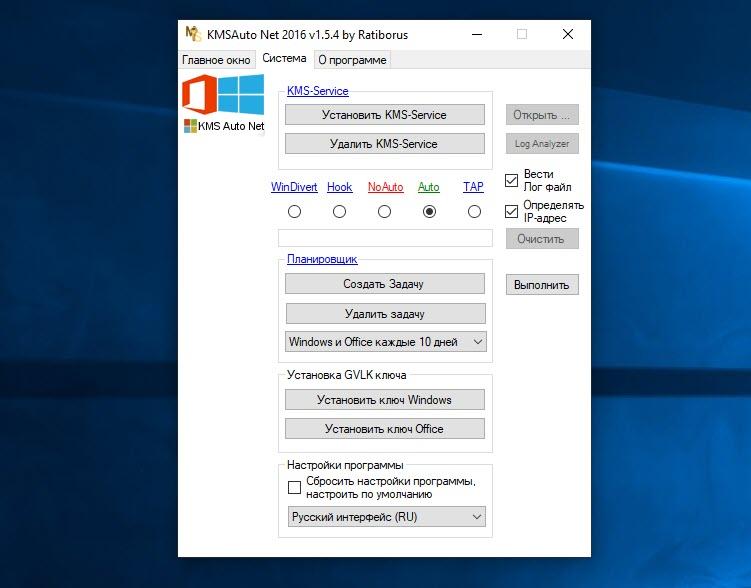Toggle the Определять IP-адрес checkbox
Screen dimensions: 751x588
click(x=511, y=211)
